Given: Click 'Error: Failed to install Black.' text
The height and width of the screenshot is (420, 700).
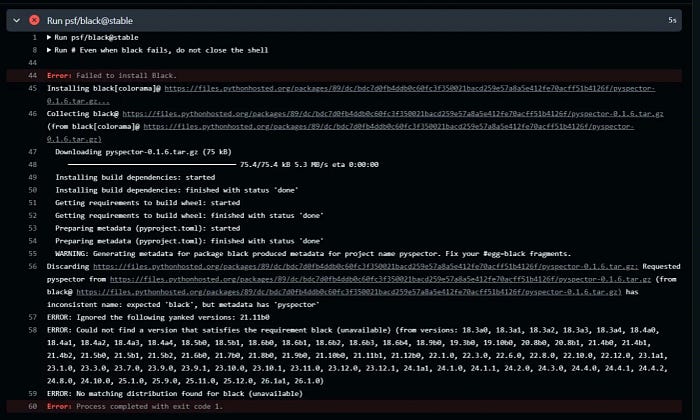Looking at the screenshot, I should (x=112, y=75).
